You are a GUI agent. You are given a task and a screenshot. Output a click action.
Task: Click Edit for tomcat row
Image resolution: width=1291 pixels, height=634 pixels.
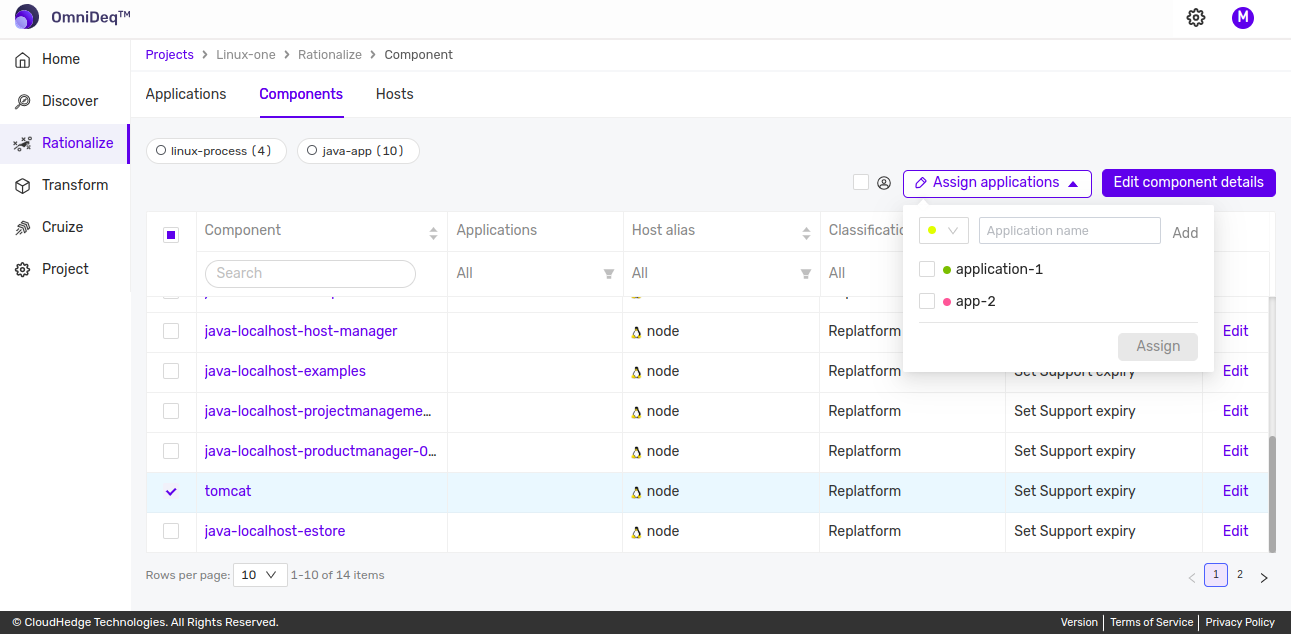click(x=1236, y=491)
